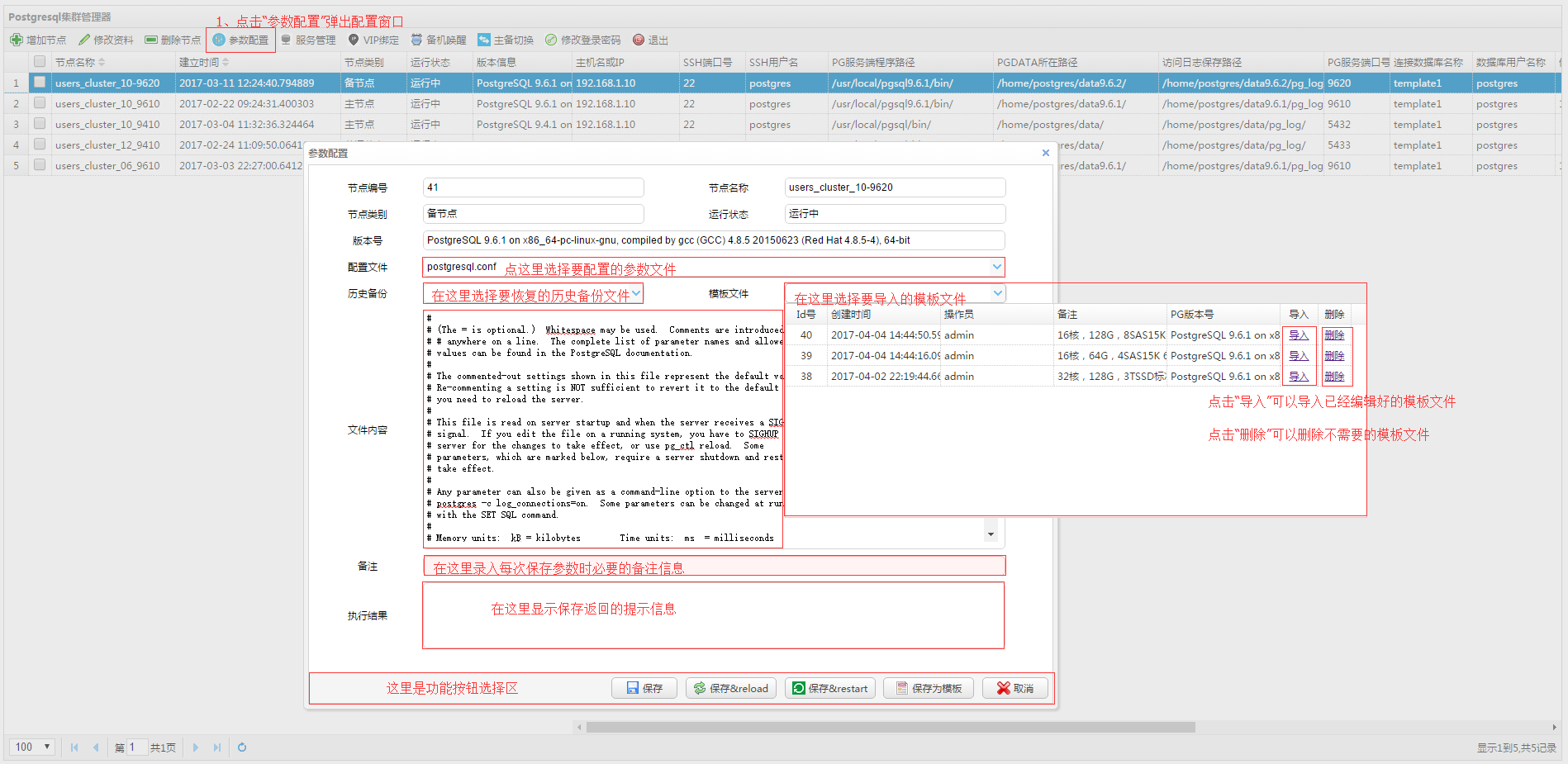Check the row for users_cluster_10_9410
1568x764 pixels.
[x=40, y=123]
